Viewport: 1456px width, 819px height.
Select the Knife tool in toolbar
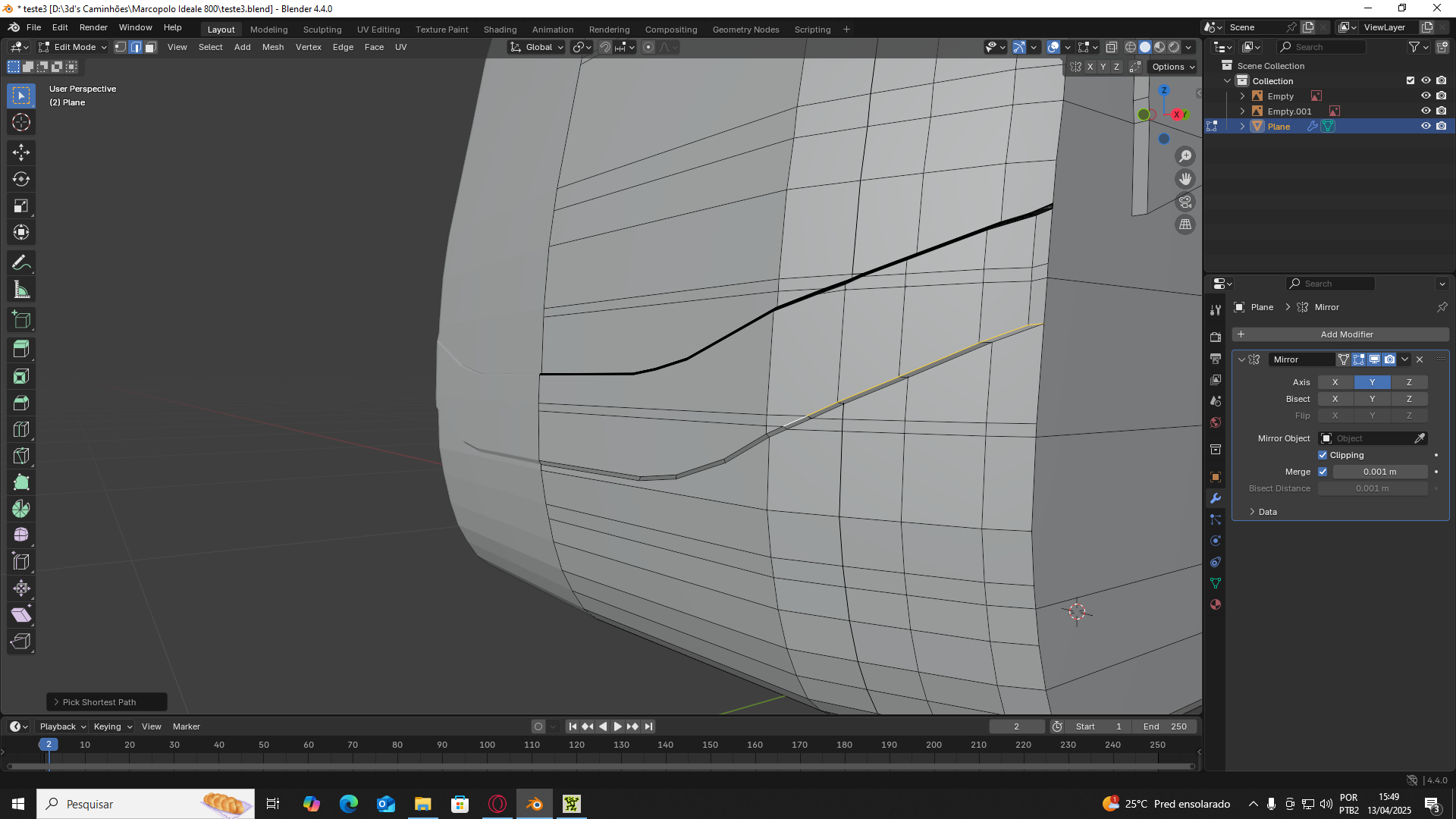pos(21,456)
